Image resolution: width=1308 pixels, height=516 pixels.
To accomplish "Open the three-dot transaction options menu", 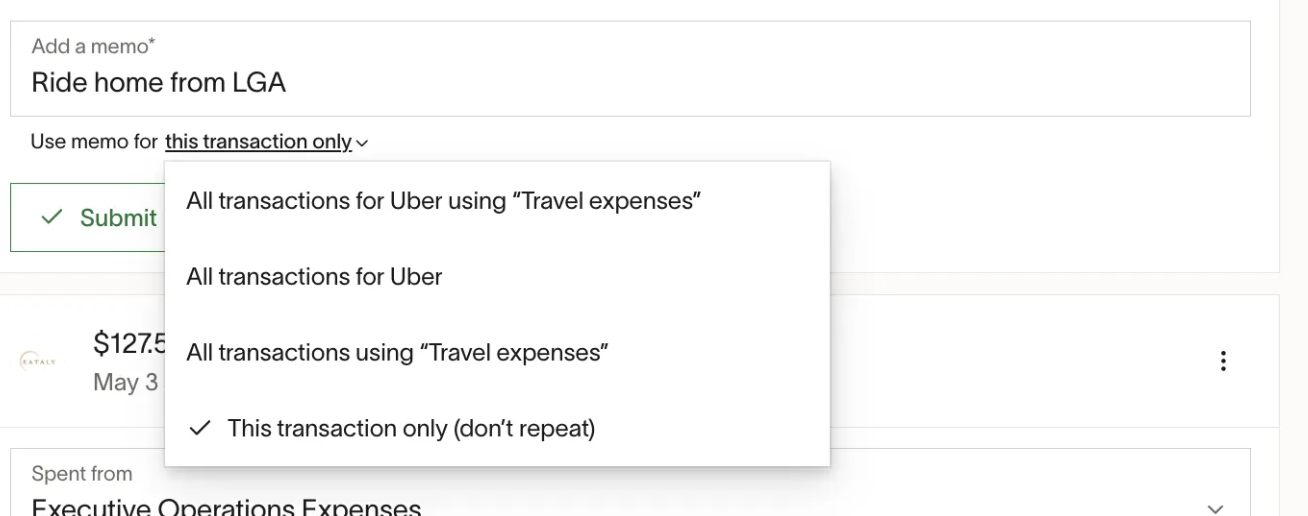I will [x=1223, y=361].
